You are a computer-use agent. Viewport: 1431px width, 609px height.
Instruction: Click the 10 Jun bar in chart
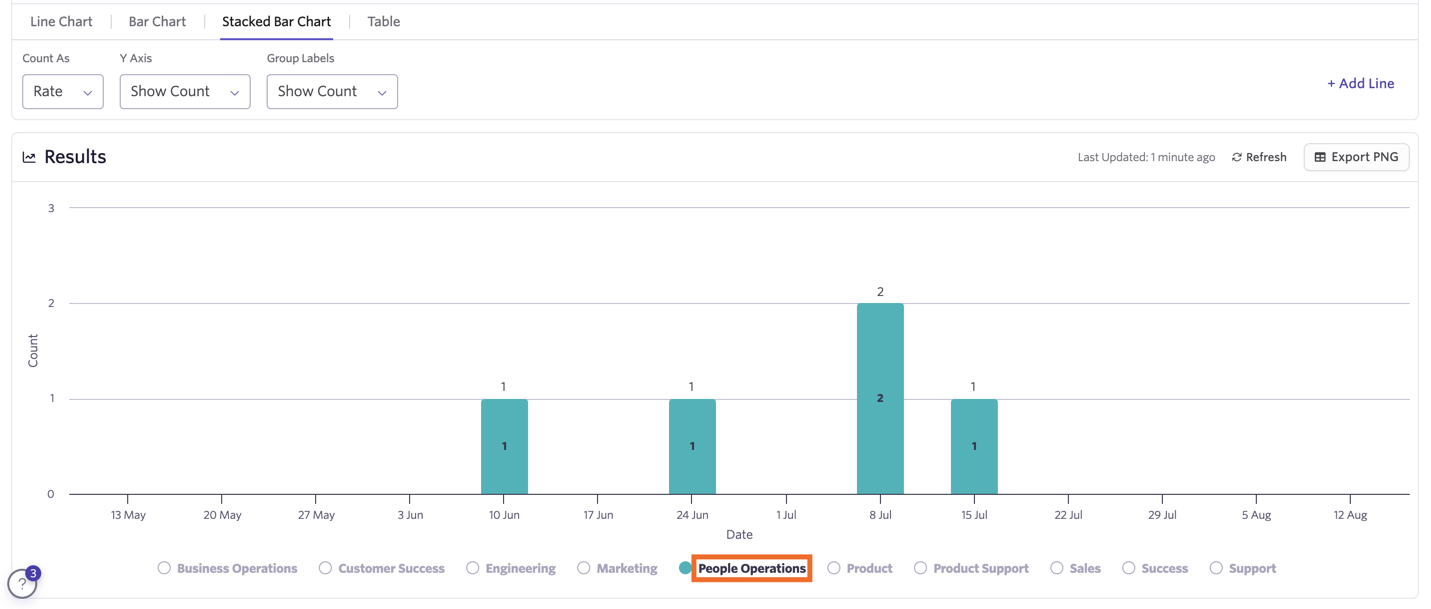(x=504, y=447)
